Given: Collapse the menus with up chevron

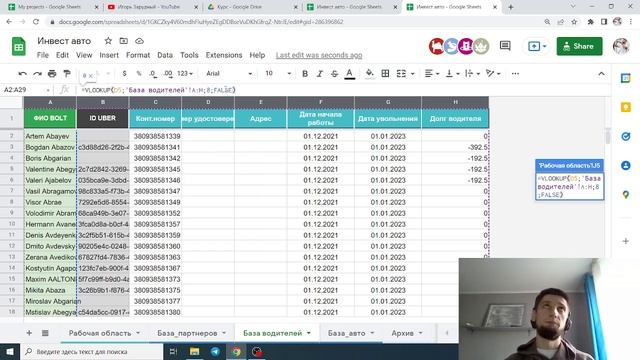Looking at the screenshot, I should coord(601,74).
